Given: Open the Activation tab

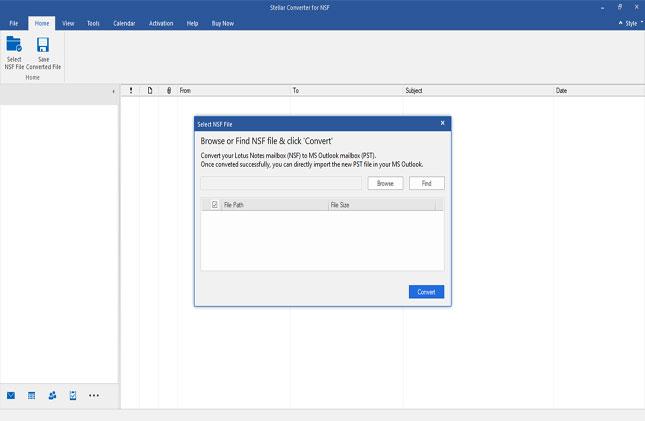Looking at the screenshot, I should click(x=161, y=22).
